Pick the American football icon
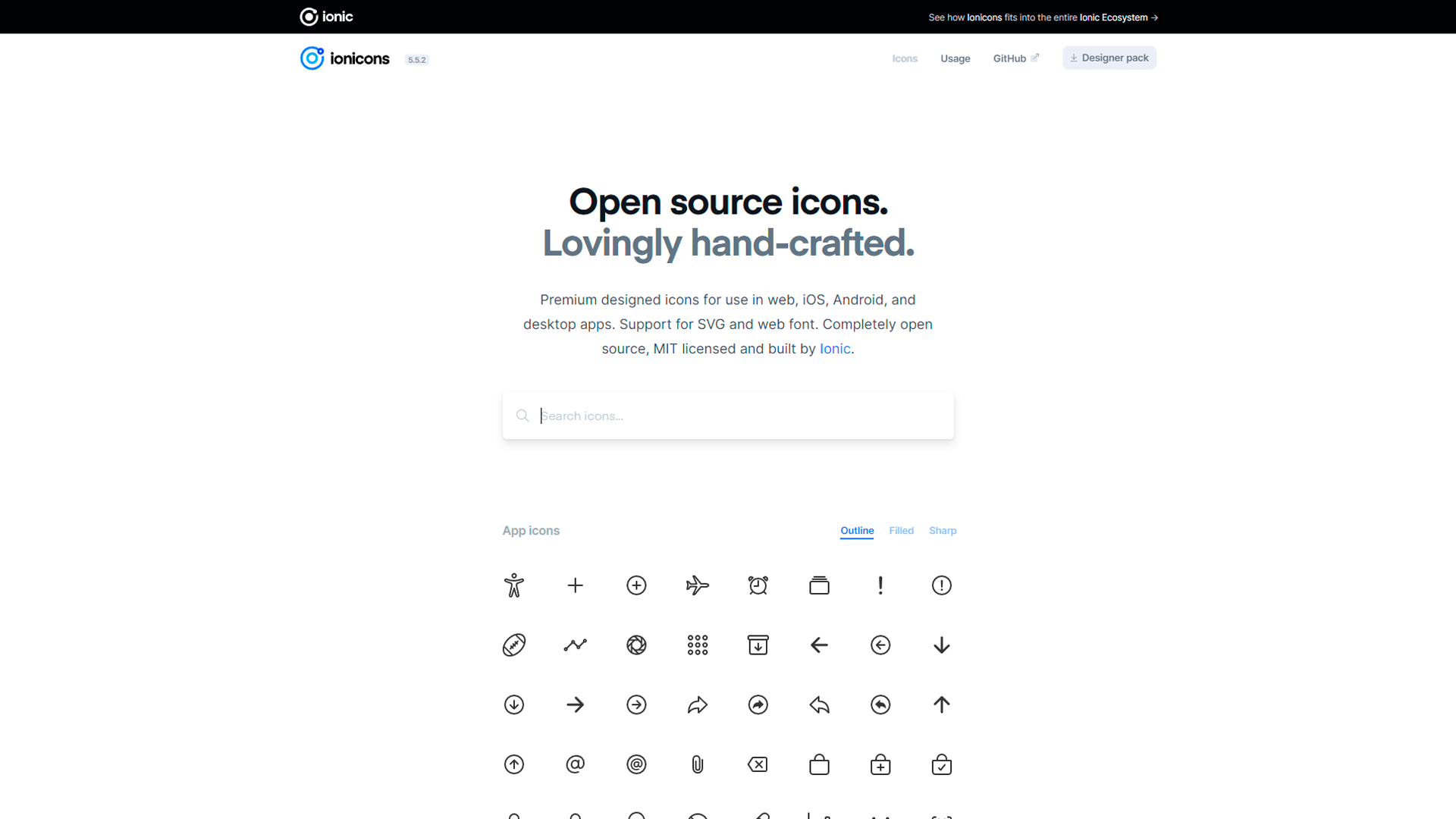This screenshot has height=819, width=1456. click(514, 645)
